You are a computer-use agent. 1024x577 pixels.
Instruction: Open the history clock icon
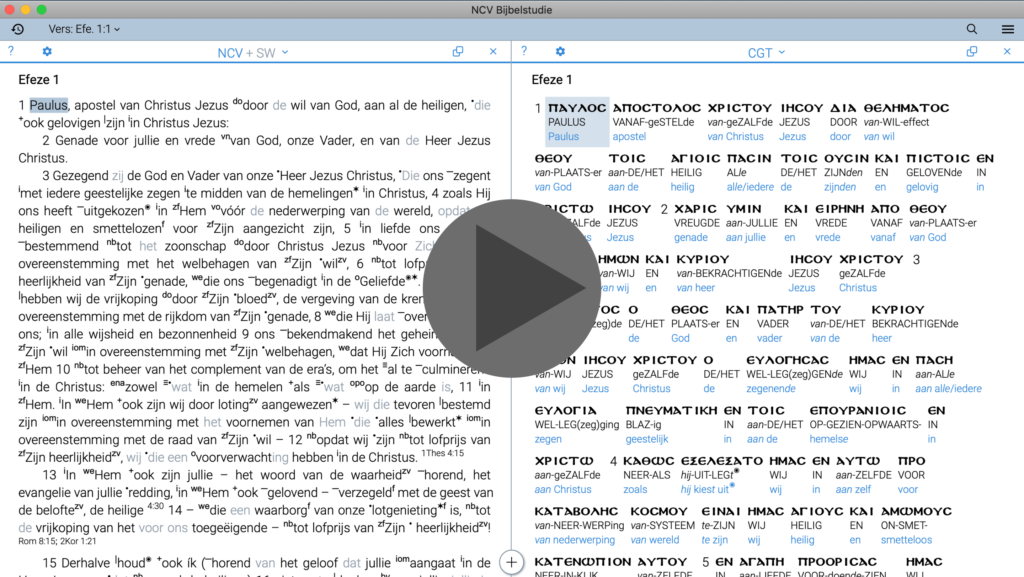(x=18, y=29)
